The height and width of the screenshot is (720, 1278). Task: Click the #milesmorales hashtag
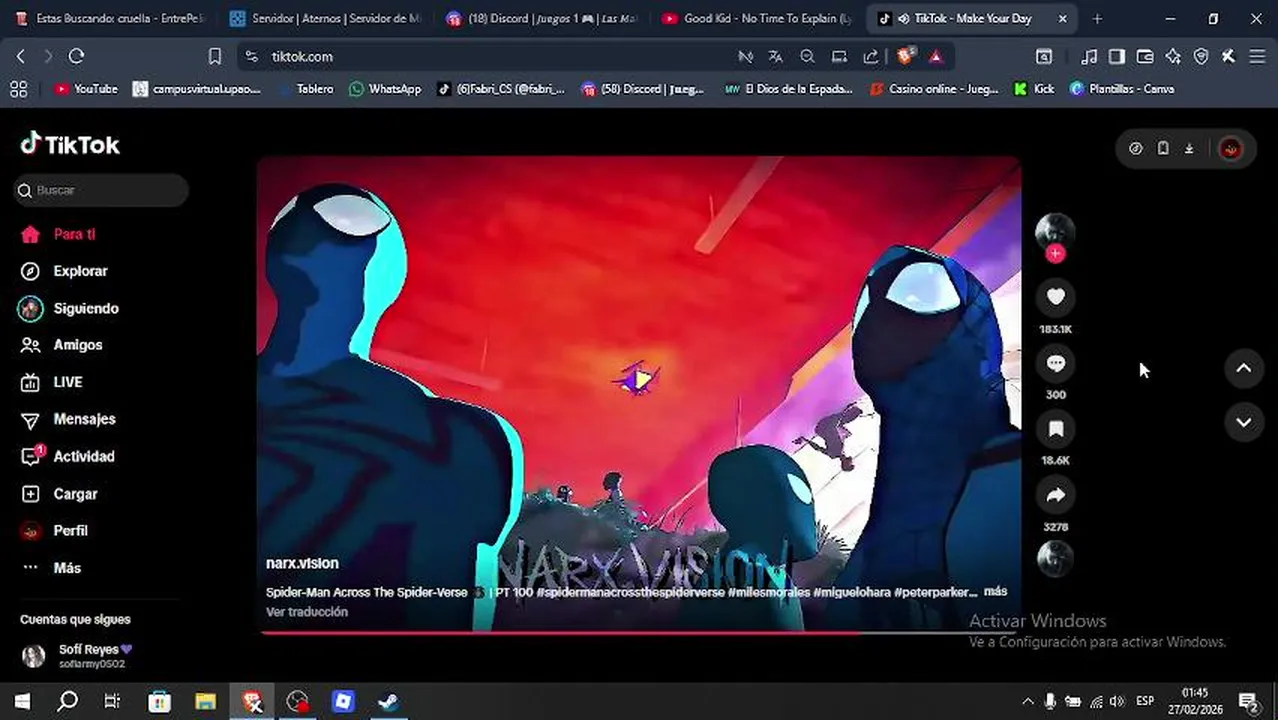(767, 592)
